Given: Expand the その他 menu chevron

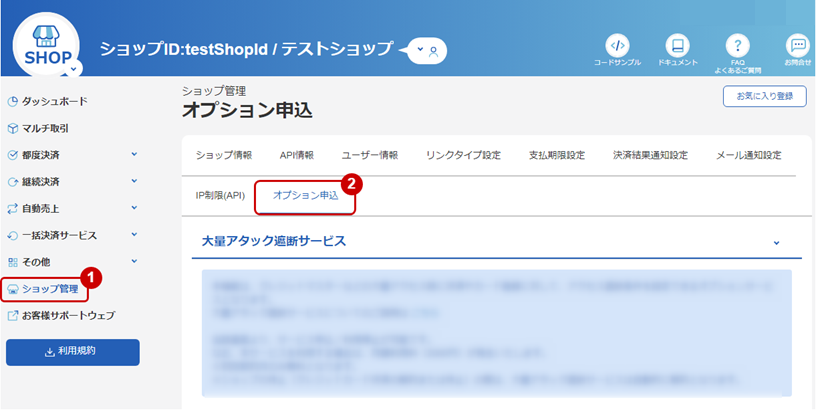Looking at the screenshot, I should tap(134, 261).
